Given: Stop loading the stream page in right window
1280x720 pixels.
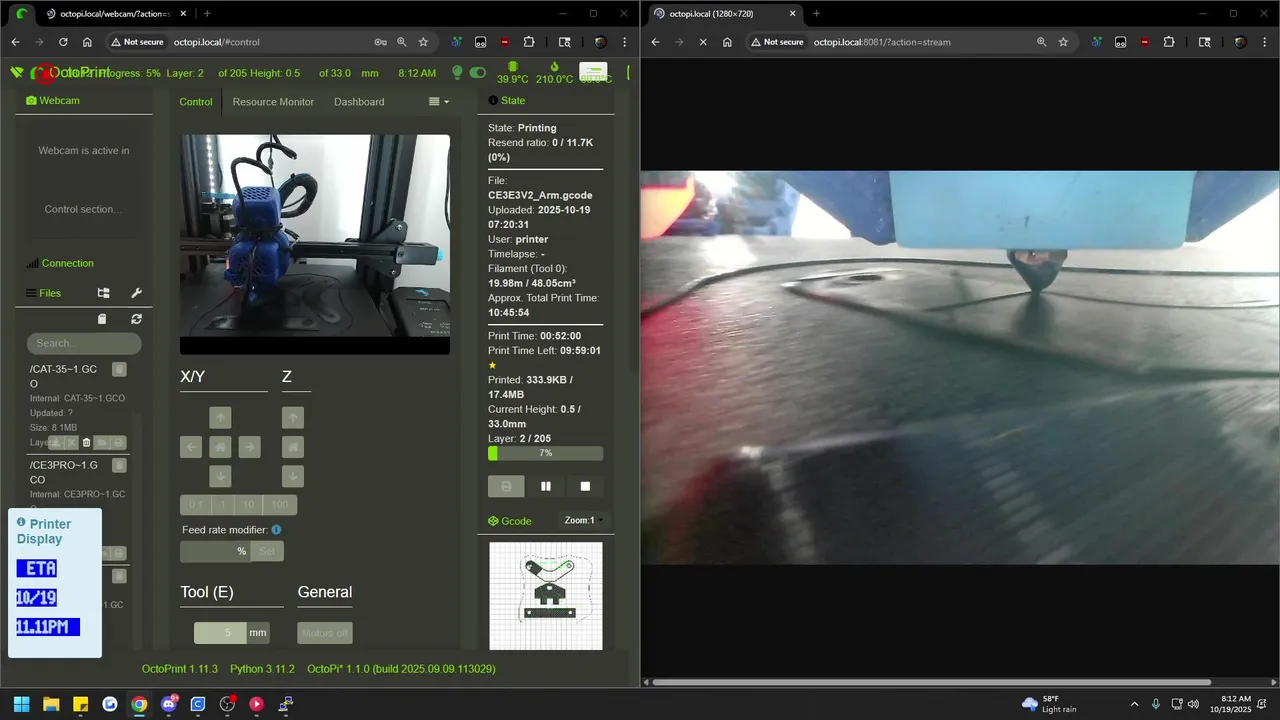Looking at the screenshot, I should click(703, 42).
